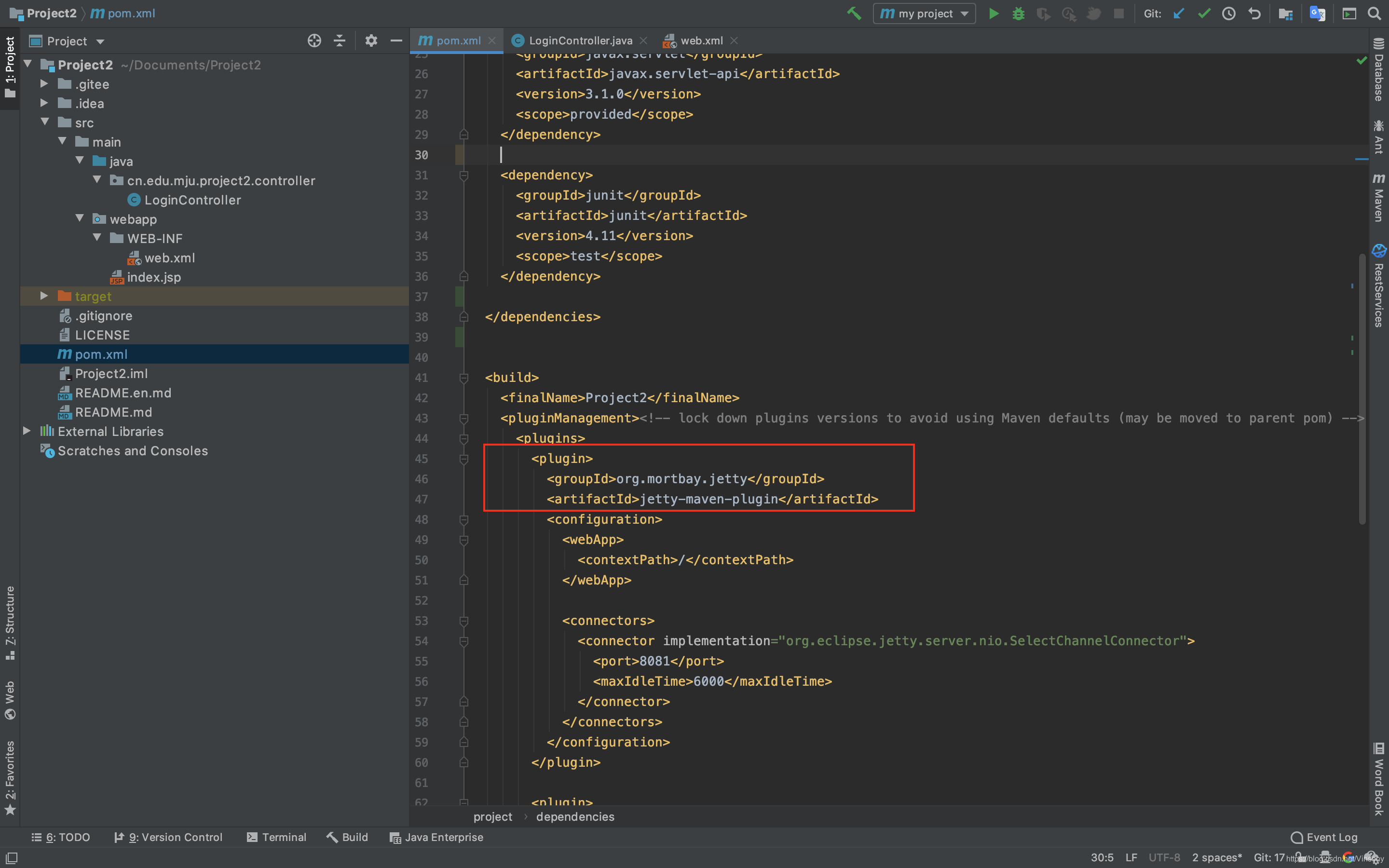Fold the build tag at line 41
This screenshot has width=1389, height=868.
coord(464,378)
